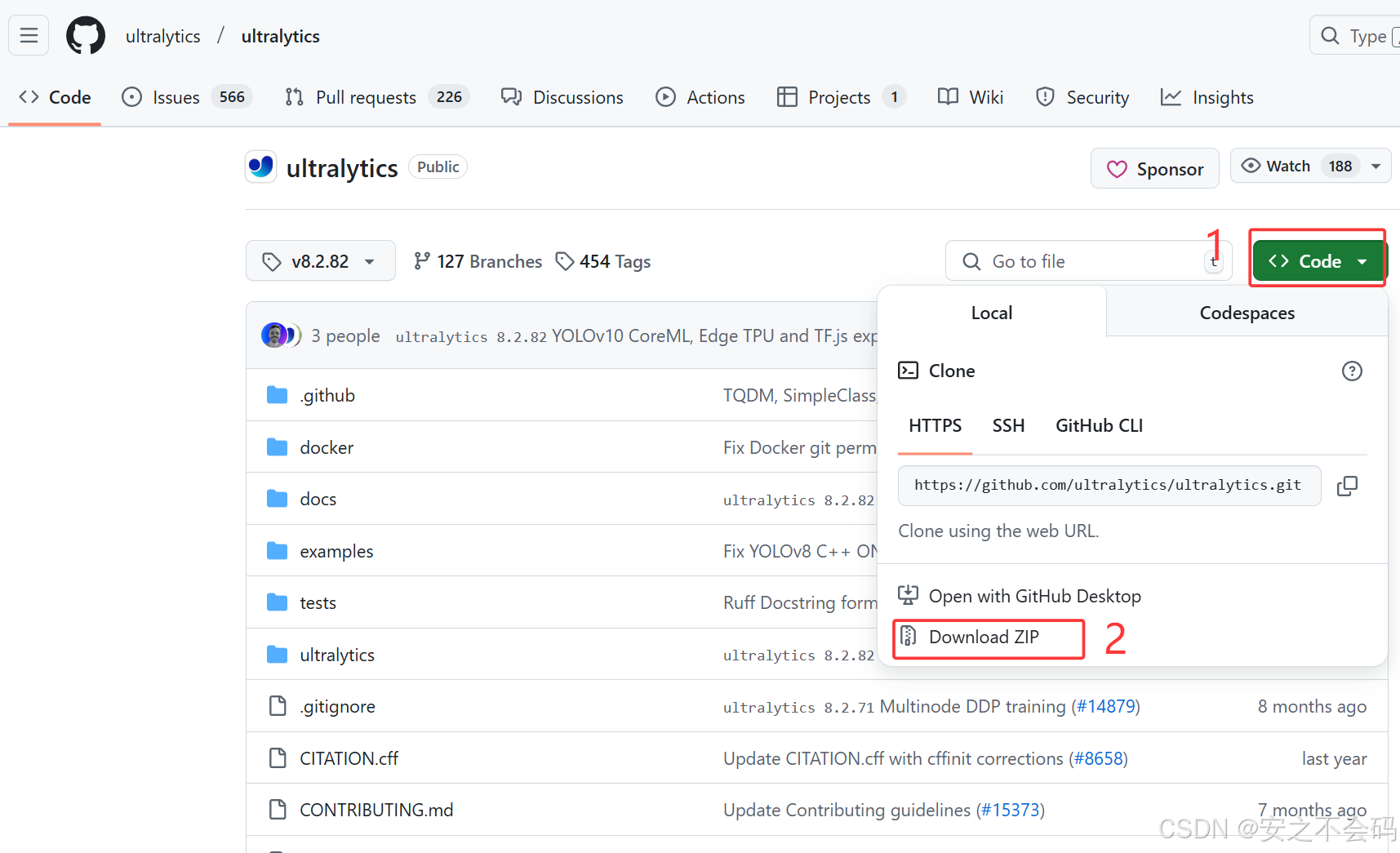
Task: Switch to the Codespaces tab
Action: [1247, 313]
